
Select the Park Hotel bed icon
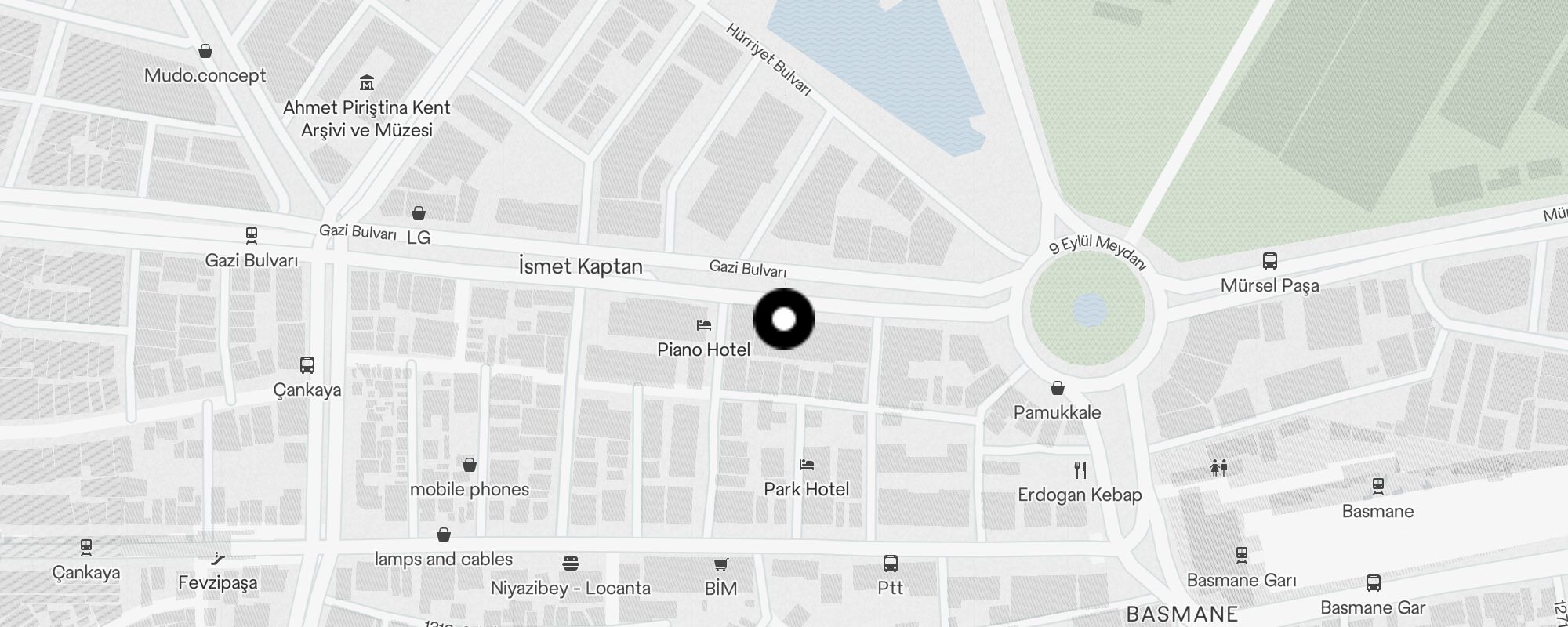tap(807, 464)
